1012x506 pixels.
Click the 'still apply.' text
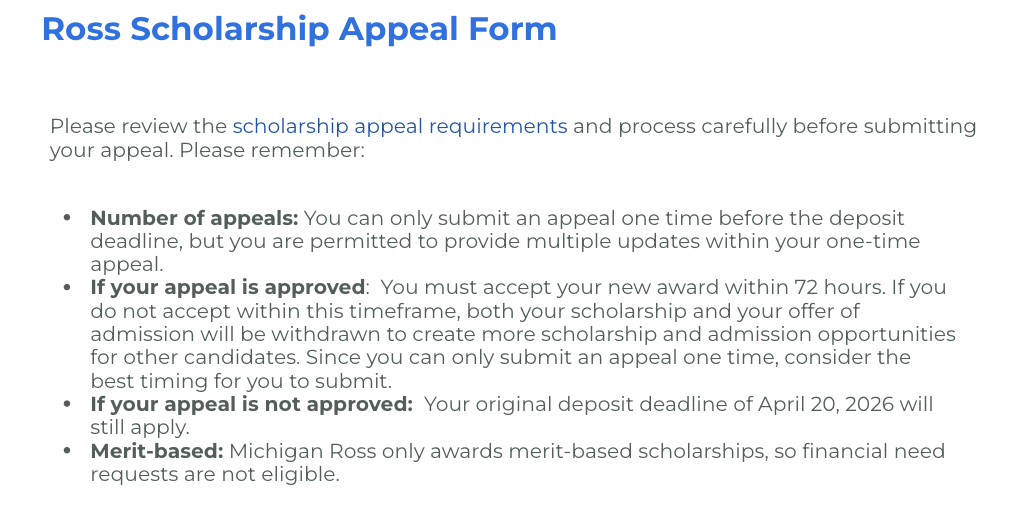tap(141, 427)
